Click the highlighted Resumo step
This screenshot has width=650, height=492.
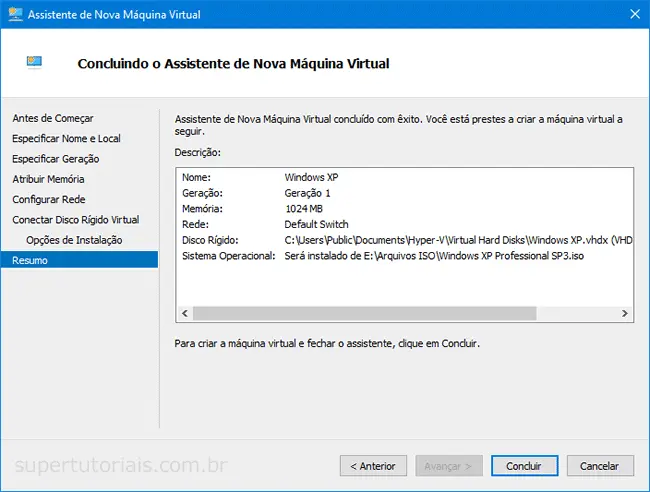click(x=30, y=260)
